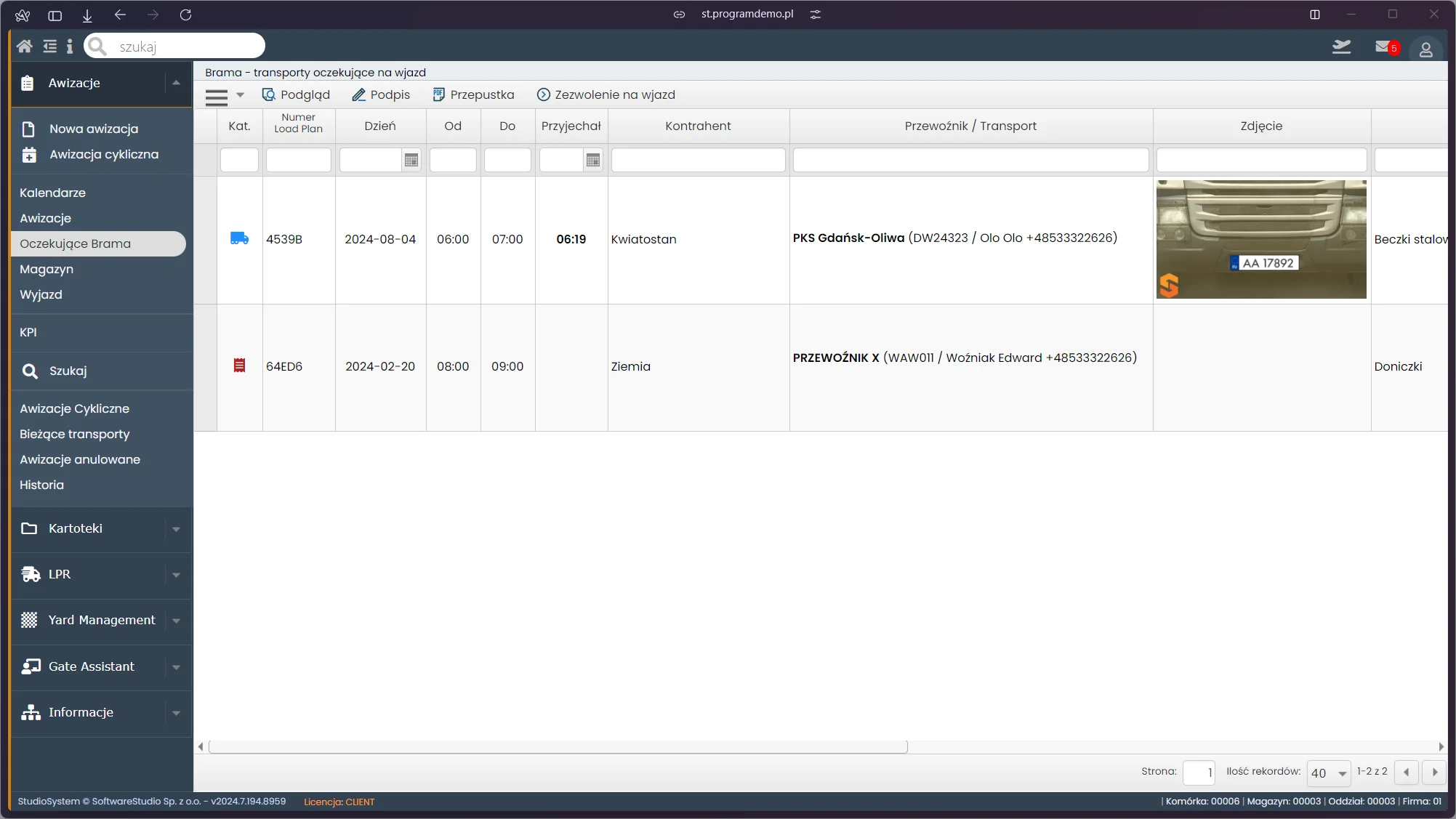Viewport: 1456px width, 819px height.
Task: Collapse sidebar using the indent menu icon
Action: [x=49, y=47]
